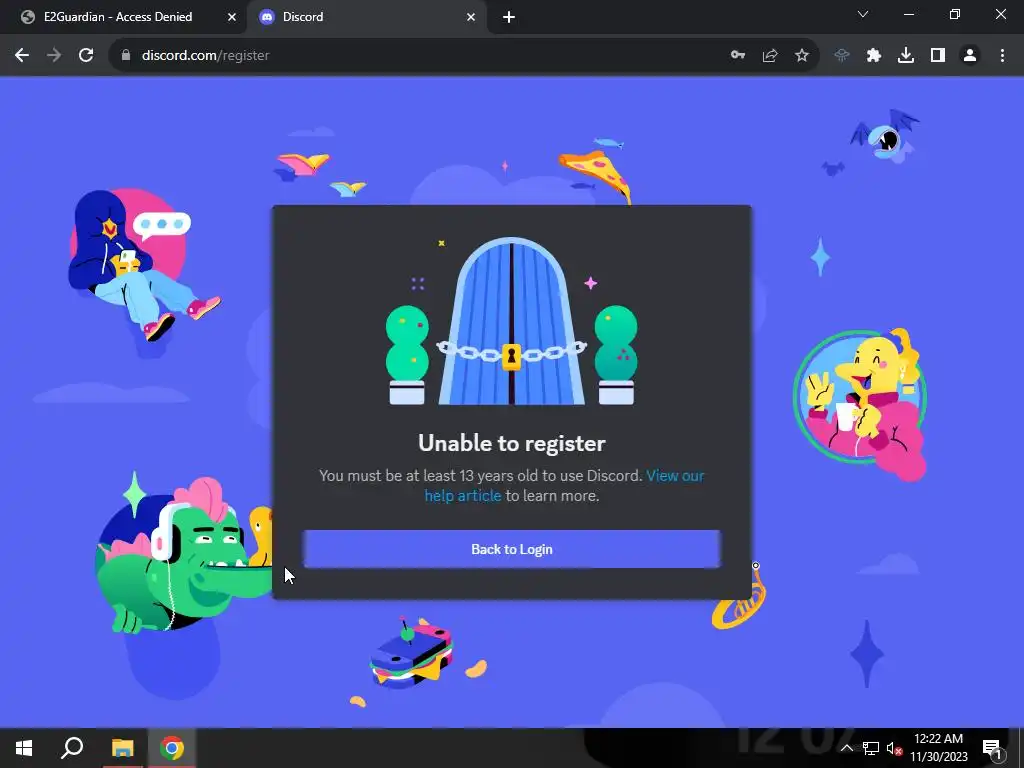Restore down the Chrome window
1024x768 pixels.
955,14
